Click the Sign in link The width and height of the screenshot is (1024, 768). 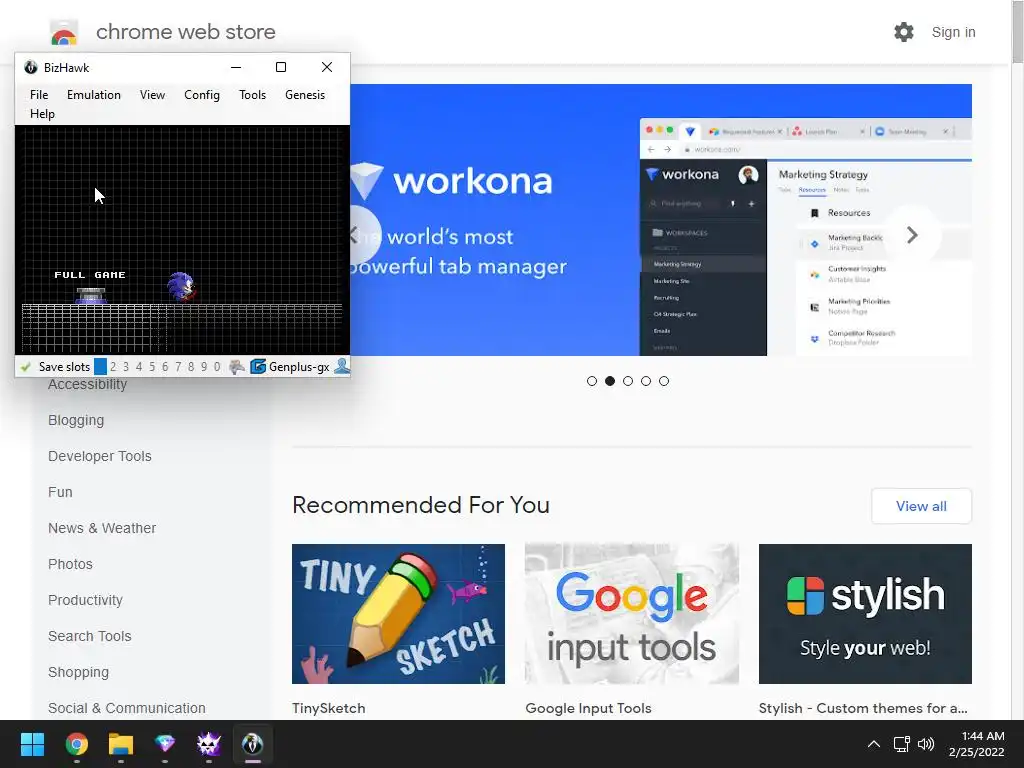(953, 32)
